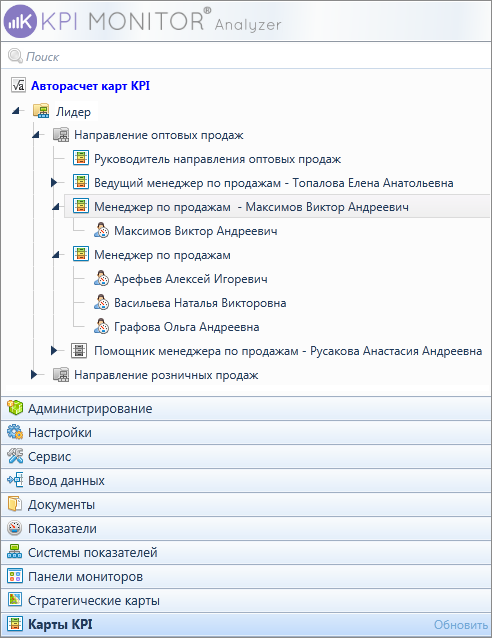Image resolution: width=495 pixels, height=641 pixels.
Task: Click the Сервис tools icon
Action: (15, 456)
